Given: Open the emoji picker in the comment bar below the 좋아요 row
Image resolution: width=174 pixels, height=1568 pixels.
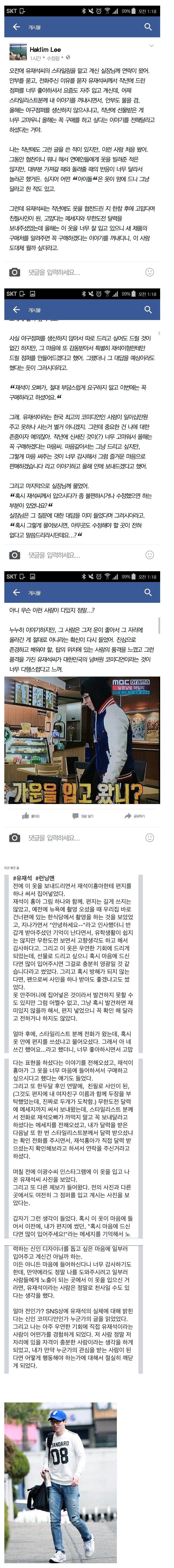Looking at the screenshot, I should [150, 838].
